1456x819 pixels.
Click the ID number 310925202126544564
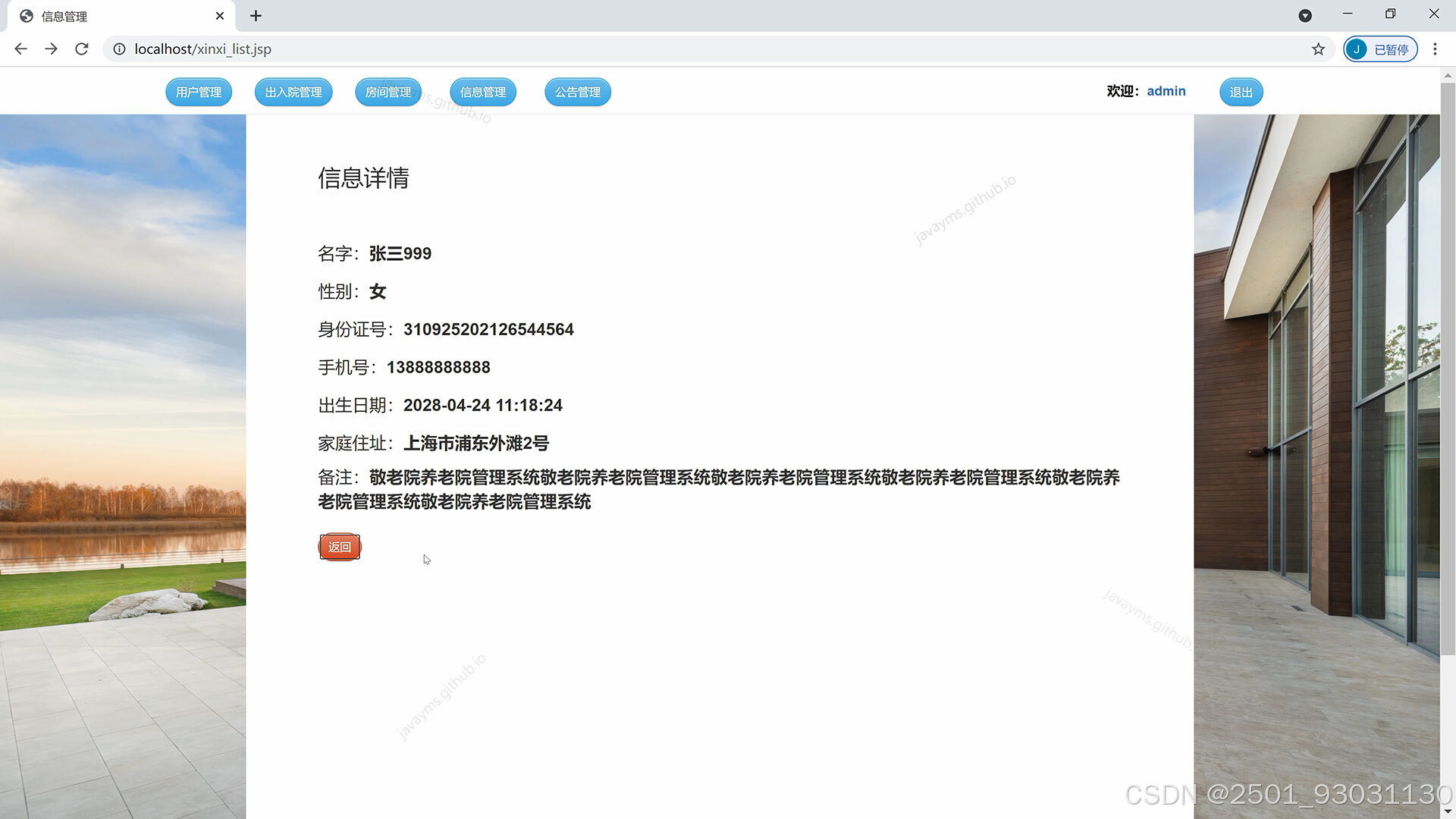488,329
